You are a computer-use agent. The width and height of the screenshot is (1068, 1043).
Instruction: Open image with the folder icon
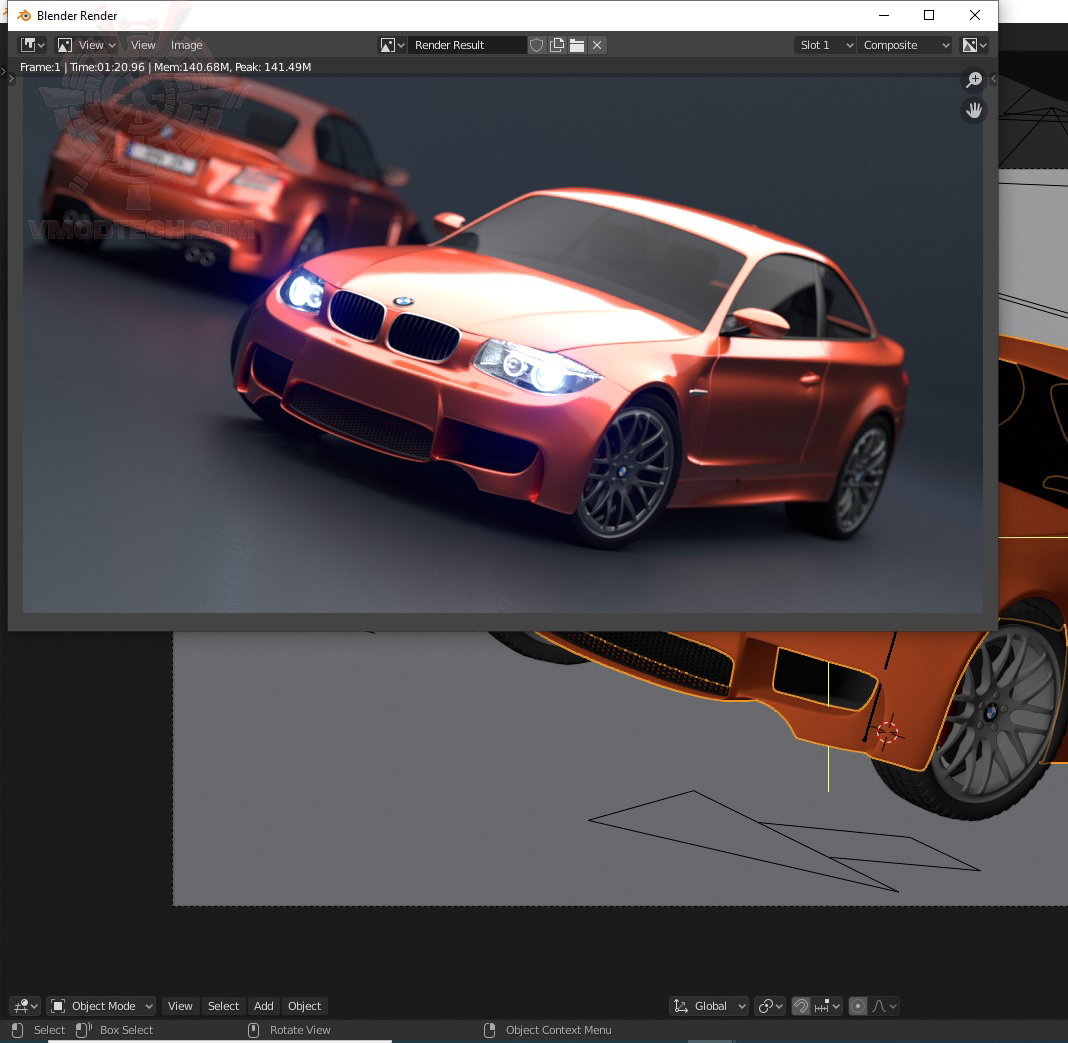tap(577, 45)
